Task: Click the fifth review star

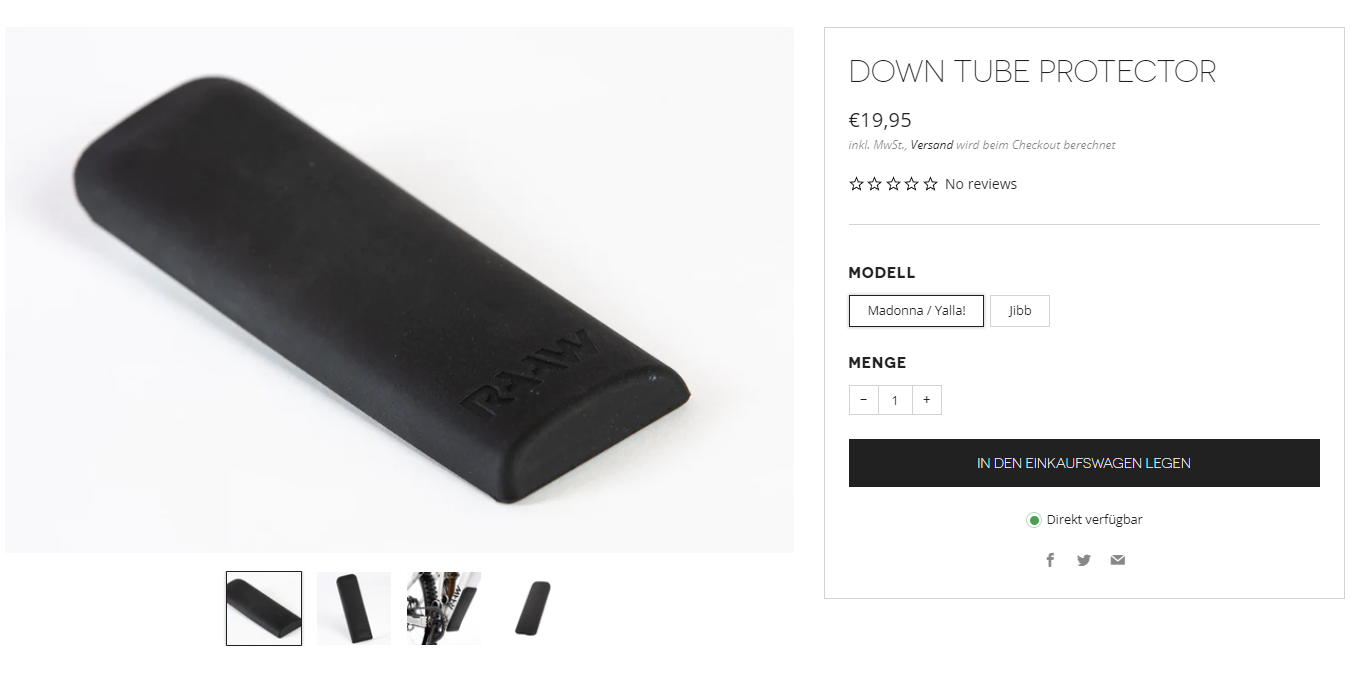Action: pos(931,184)
